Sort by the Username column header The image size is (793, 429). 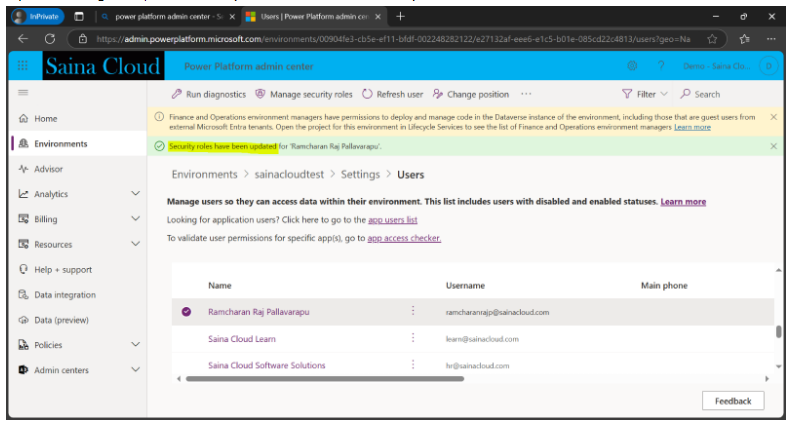465,285
